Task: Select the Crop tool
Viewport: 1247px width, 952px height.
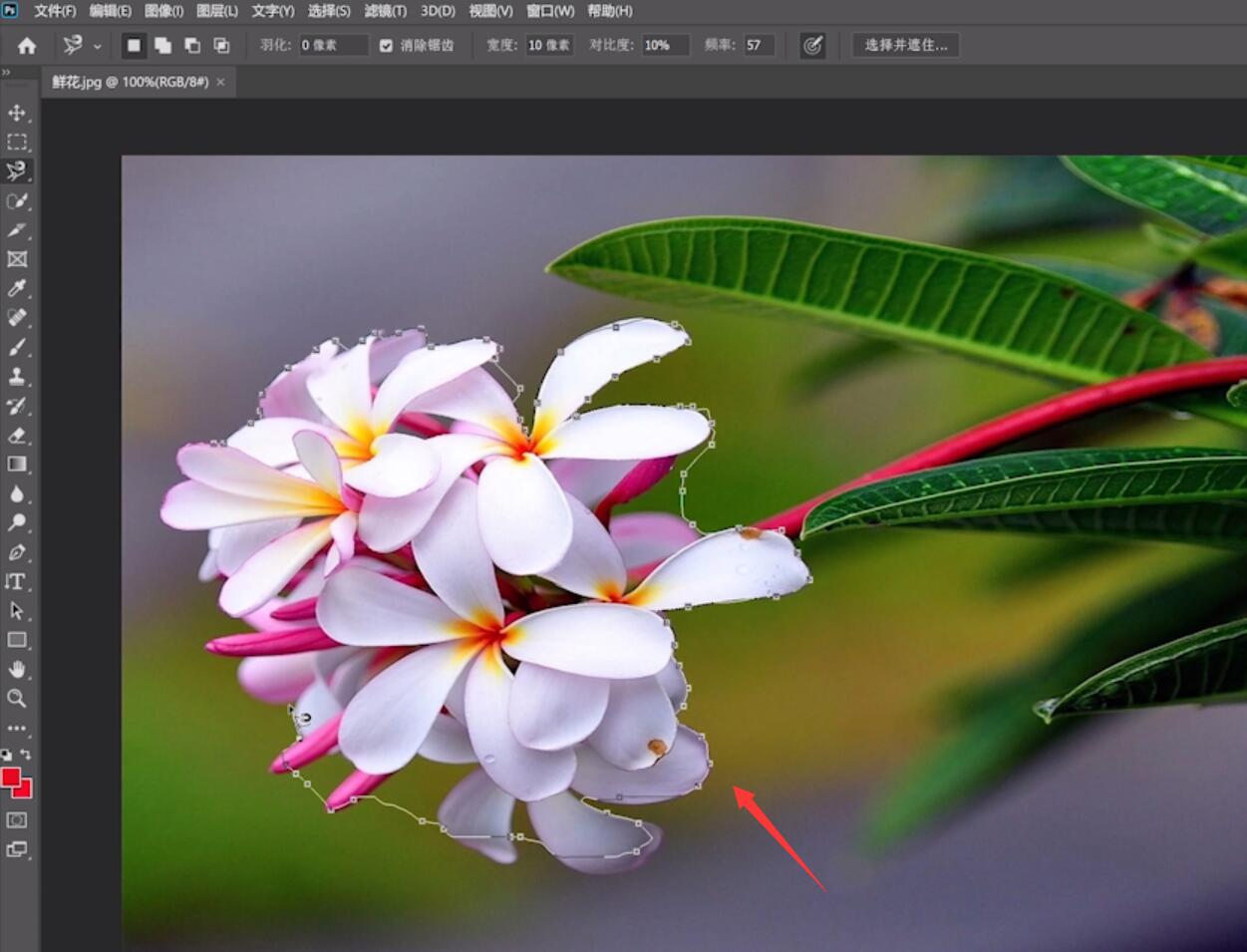Action: tap(17, 230)
